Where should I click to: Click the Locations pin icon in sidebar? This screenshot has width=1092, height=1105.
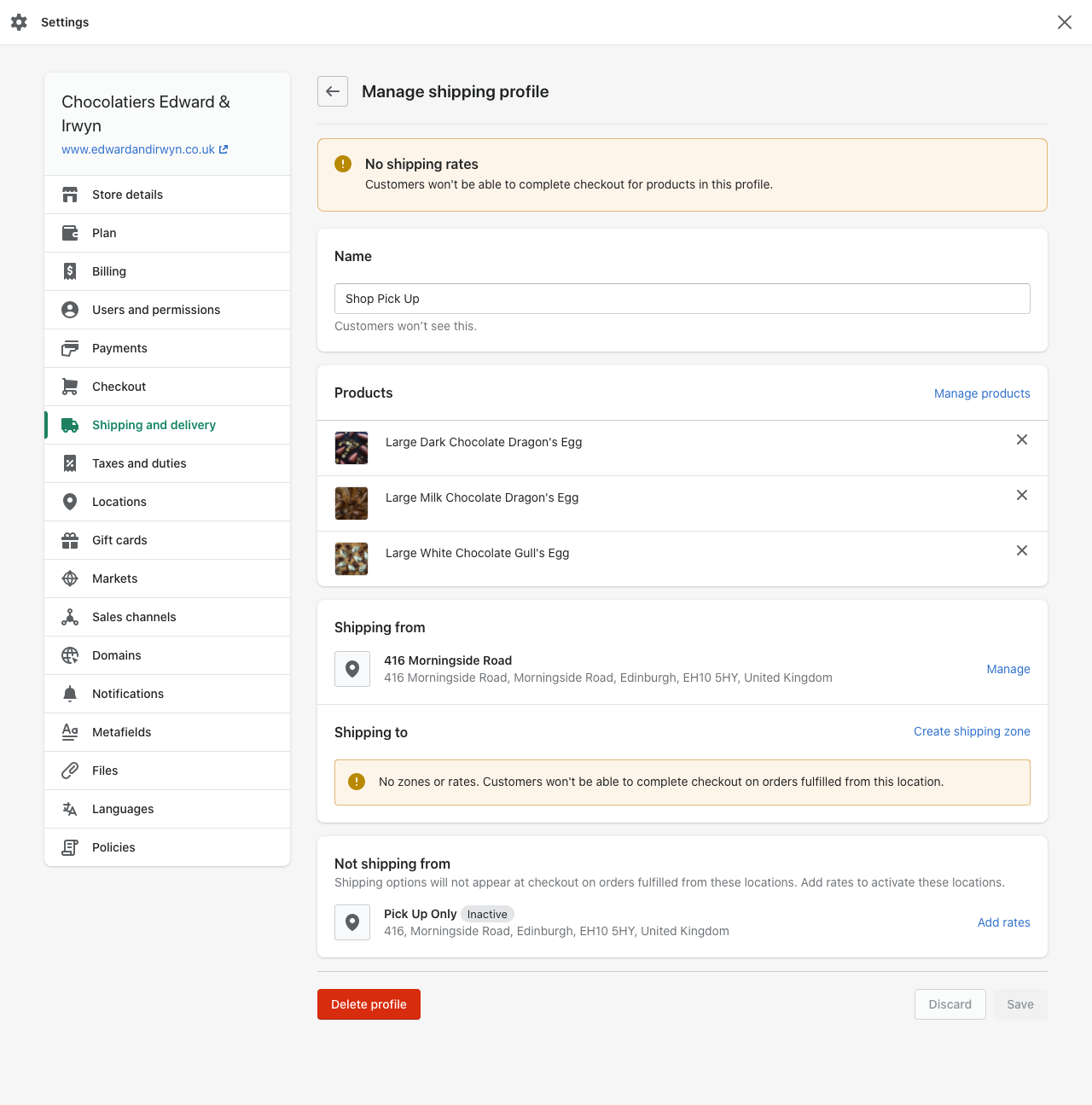70,502
